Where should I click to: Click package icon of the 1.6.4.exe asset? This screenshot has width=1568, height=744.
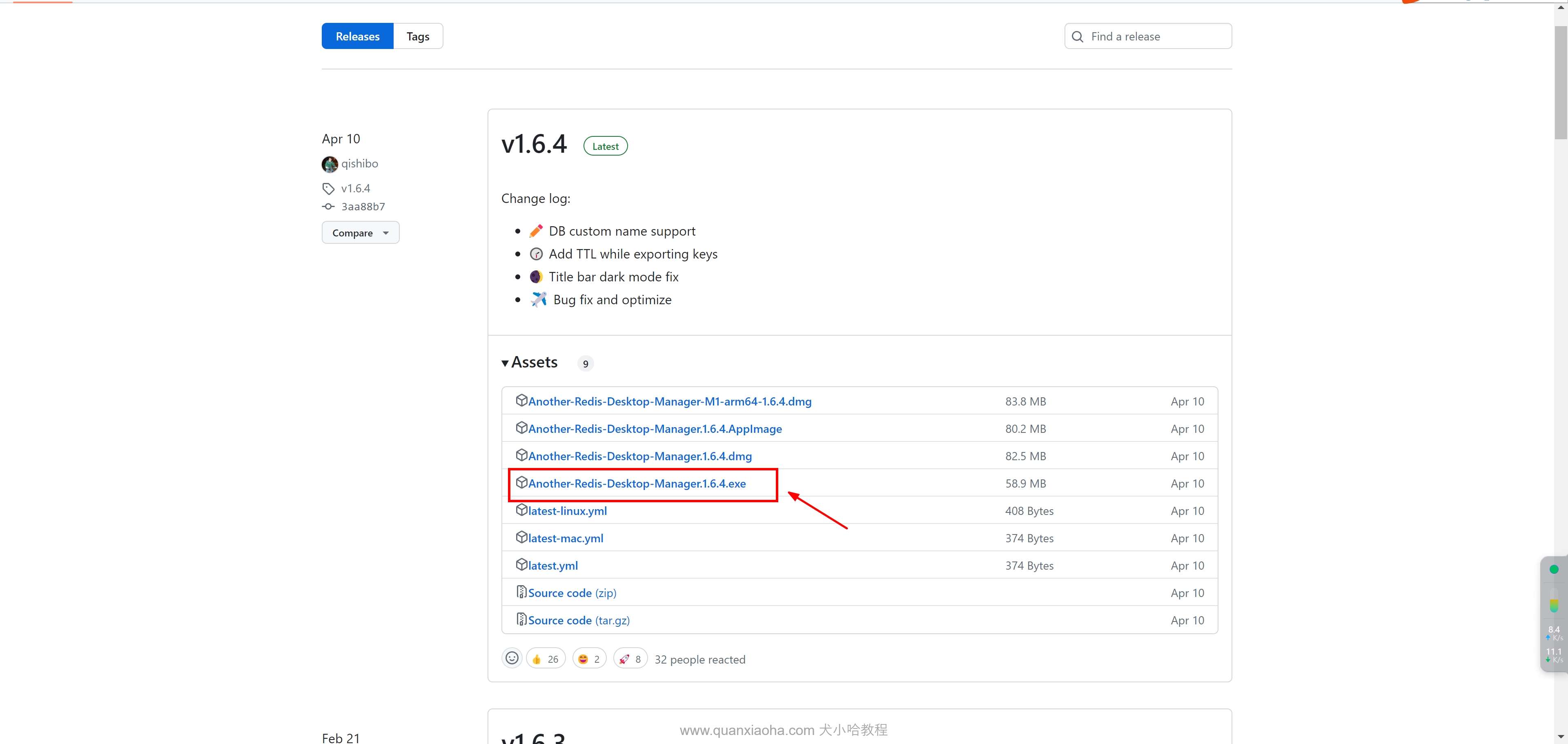[x=521, y=482]
